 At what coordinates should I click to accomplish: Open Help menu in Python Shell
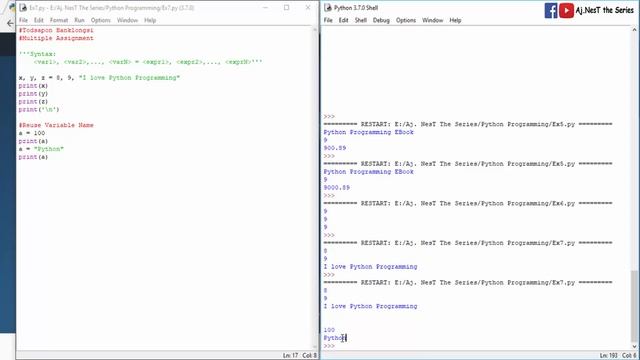(455, 20)
